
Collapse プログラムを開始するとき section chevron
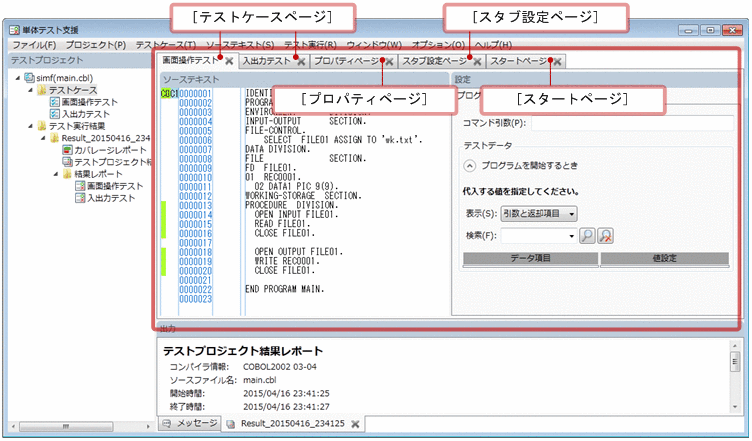coord(470,166)
